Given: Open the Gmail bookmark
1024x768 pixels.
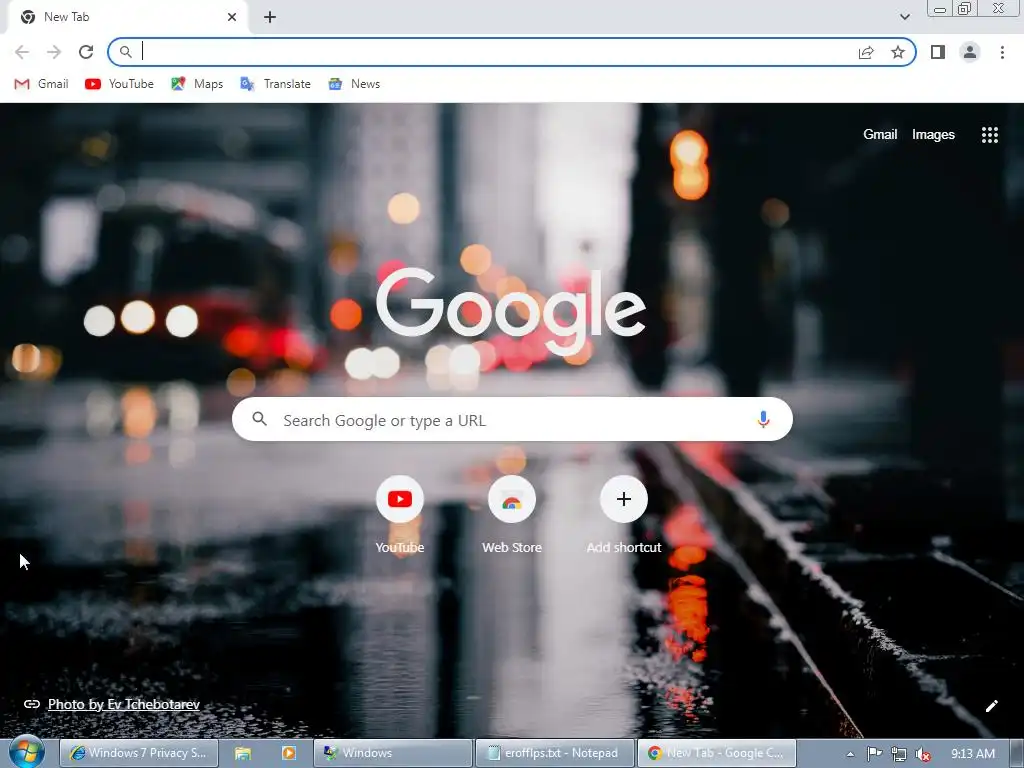Looking at the screenshot, I should coord(42,84).
